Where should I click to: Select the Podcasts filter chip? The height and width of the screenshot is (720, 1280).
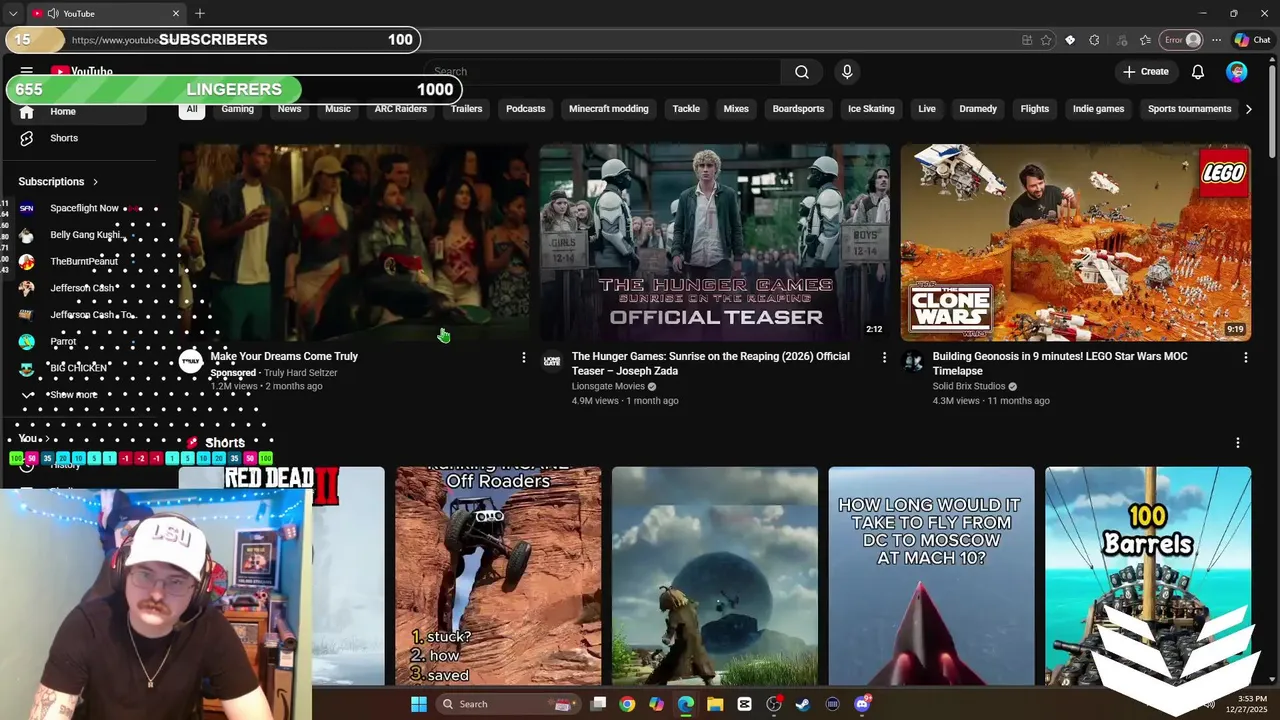pyautogui.click(x=526, y=109)
